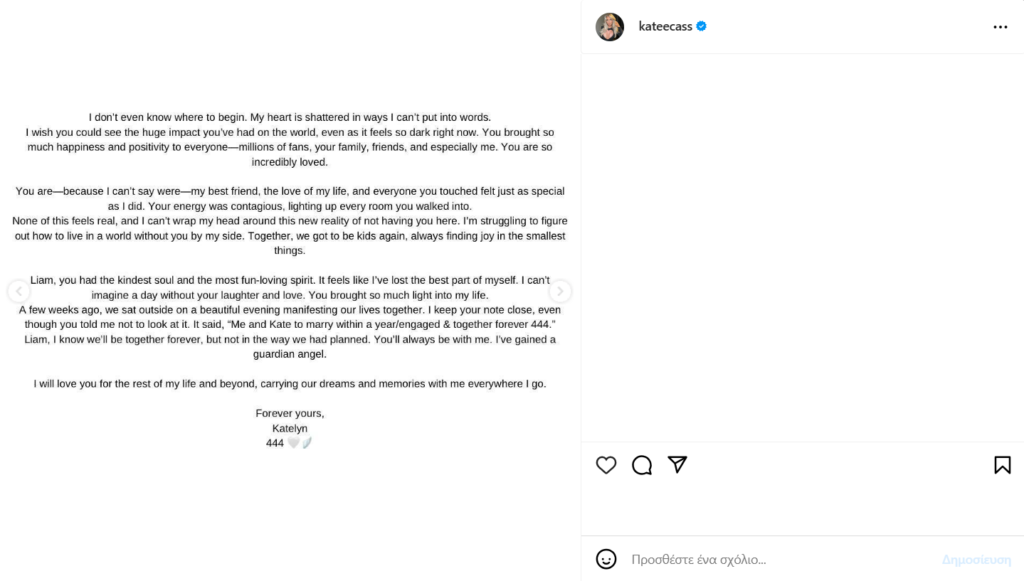This screenshot has width=1024, height=581.
Task: Open the kateecass username link
Action: click(x=665, y=27)
